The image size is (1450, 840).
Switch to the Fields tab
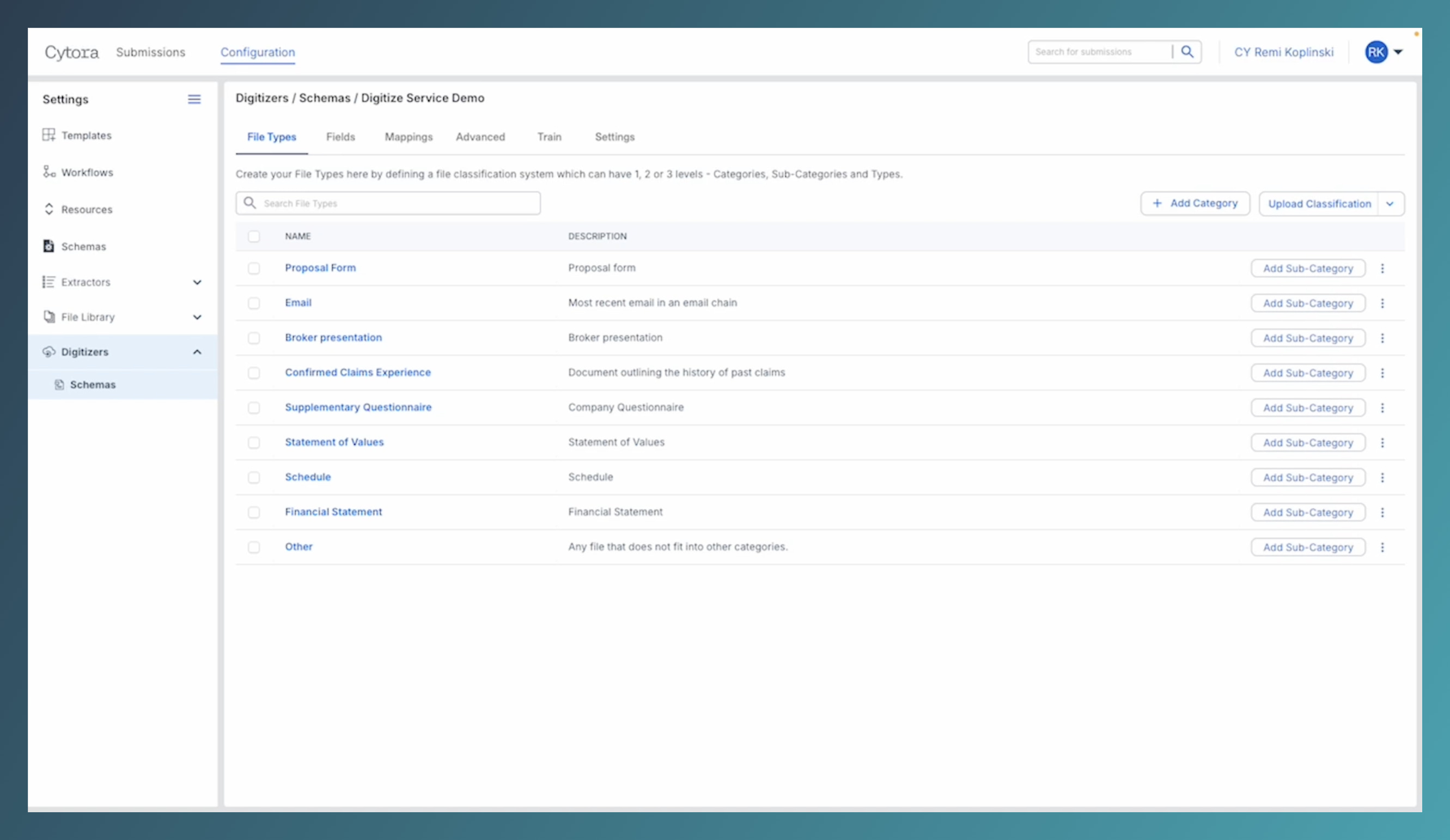point(340,137)
